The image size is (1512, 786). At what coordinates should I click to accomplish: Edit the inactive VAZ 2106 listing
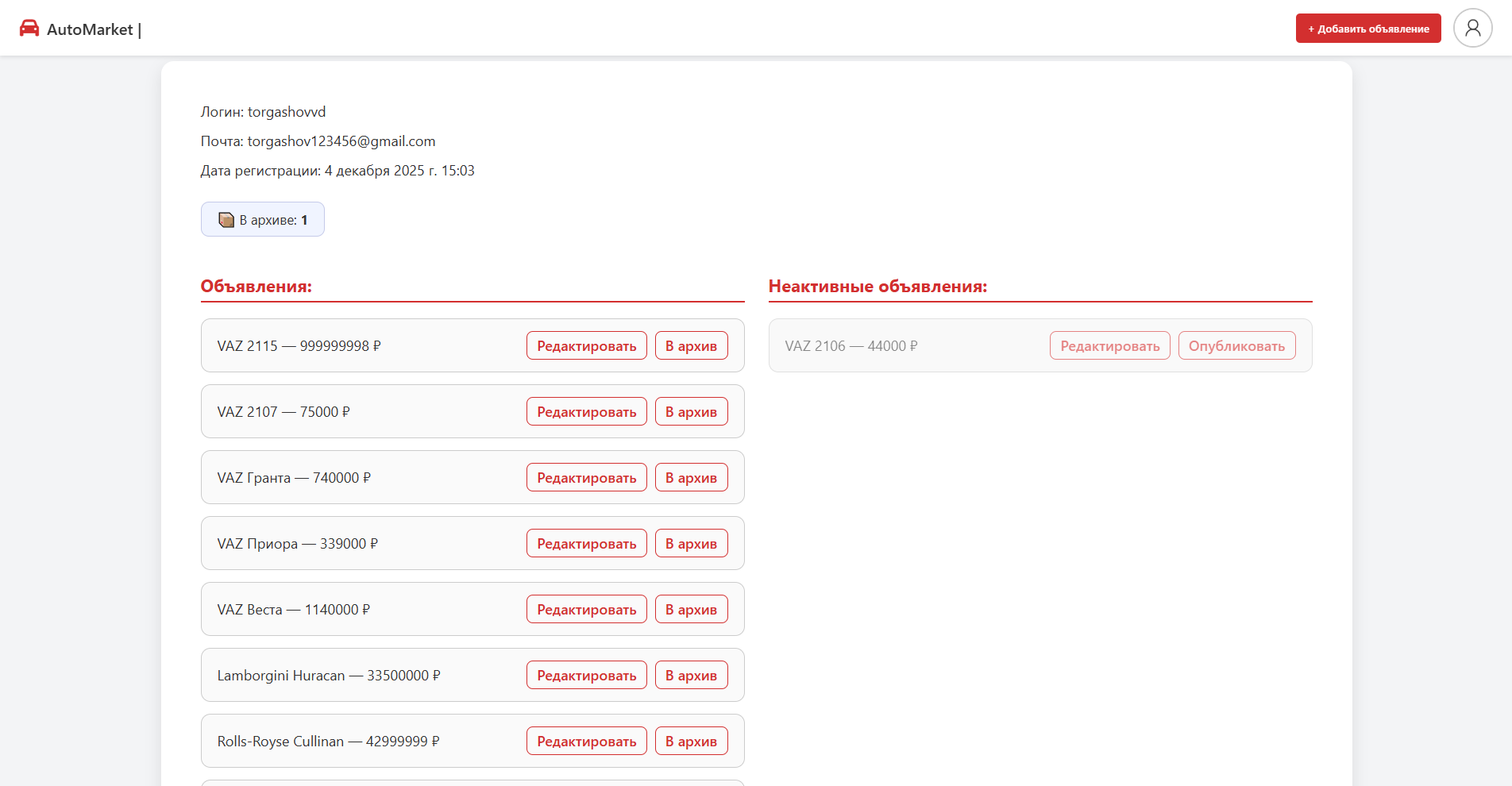[1109, 346]
